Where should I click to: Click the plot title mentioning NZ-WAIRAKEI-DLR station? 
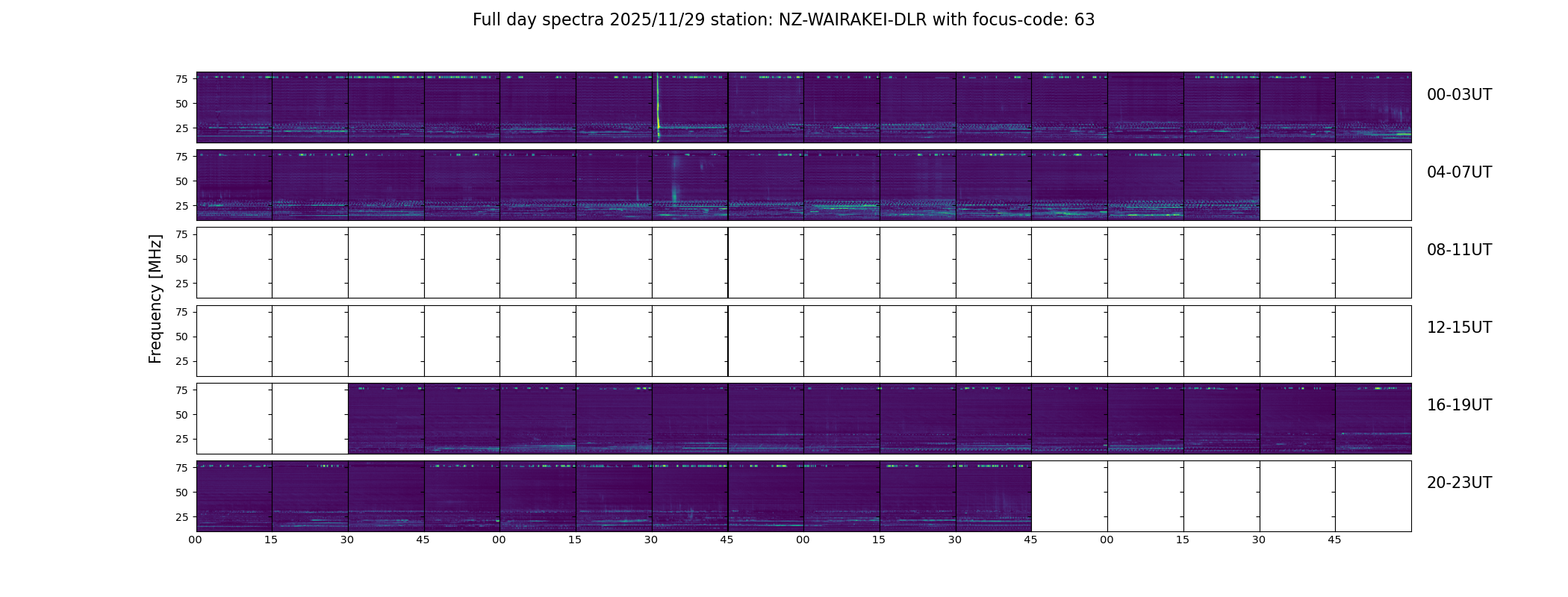pyautogui.click(x=783, y=20)
